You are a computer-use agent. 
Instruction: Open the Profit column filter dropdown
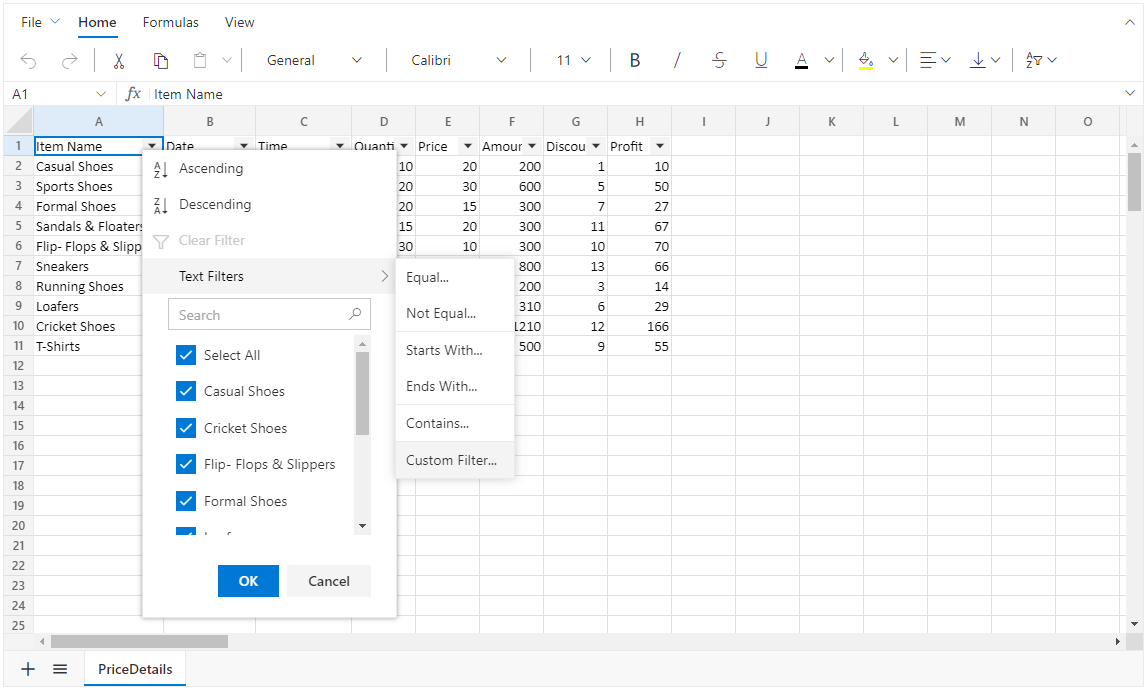[x=659, y=147]
